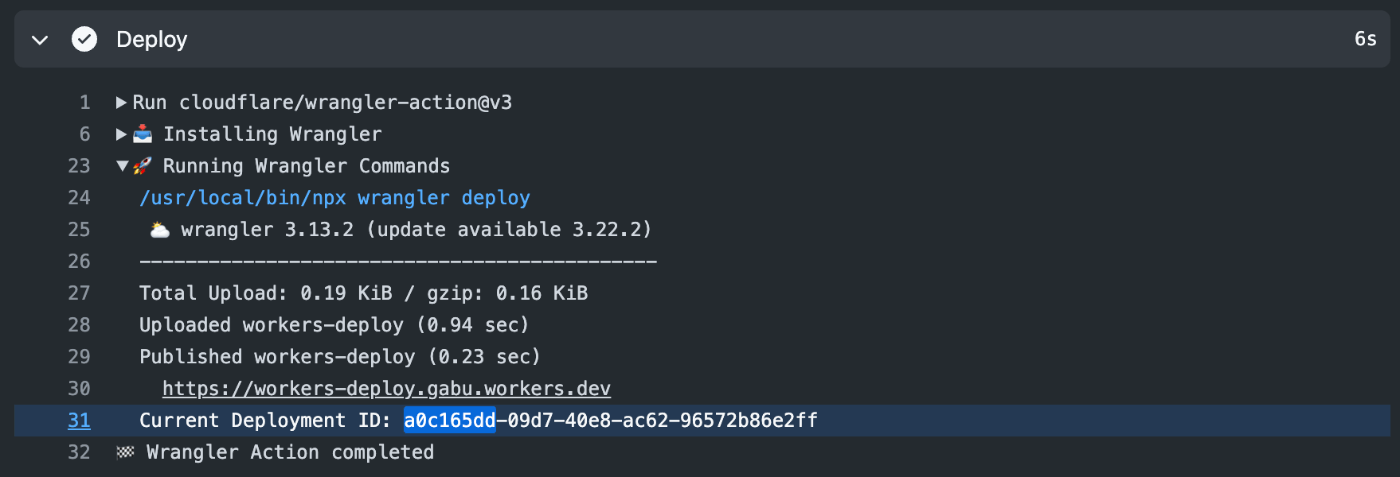This screenshot has height=477, width=1400.
Task: Click the rocket icon on line 23
Action: 141,166
